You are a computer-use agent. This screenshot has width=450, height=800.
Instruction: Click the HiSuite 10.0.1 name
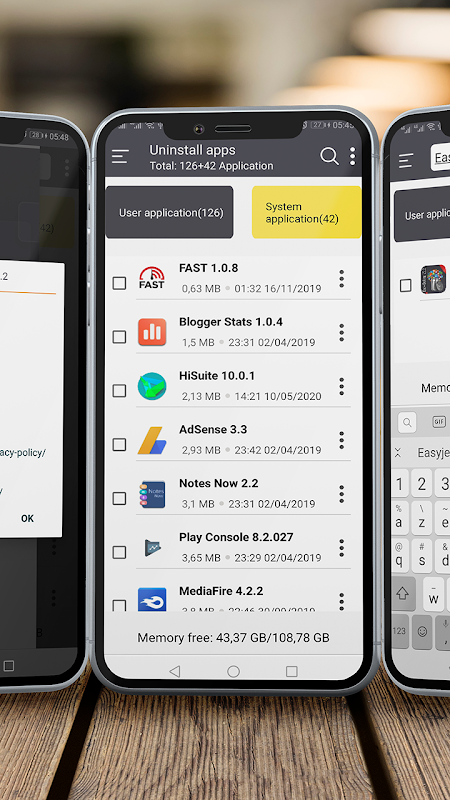[x=217, y=376]
